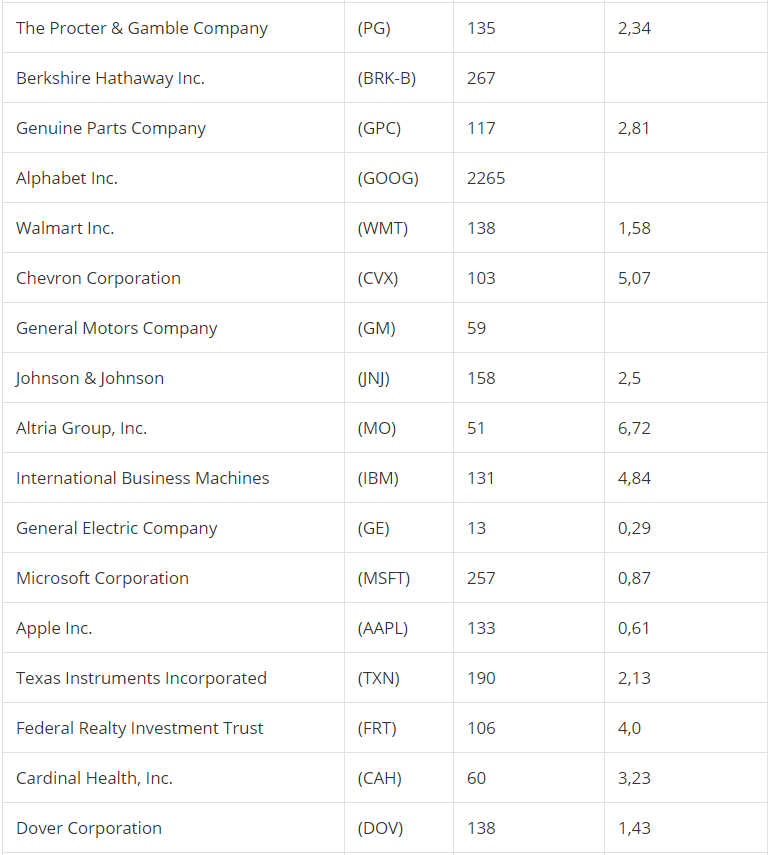Image resolution: width=772 pixels, height=855 pixels.
Task: Click International Business Machines name
Action: (x=143, y=478)
